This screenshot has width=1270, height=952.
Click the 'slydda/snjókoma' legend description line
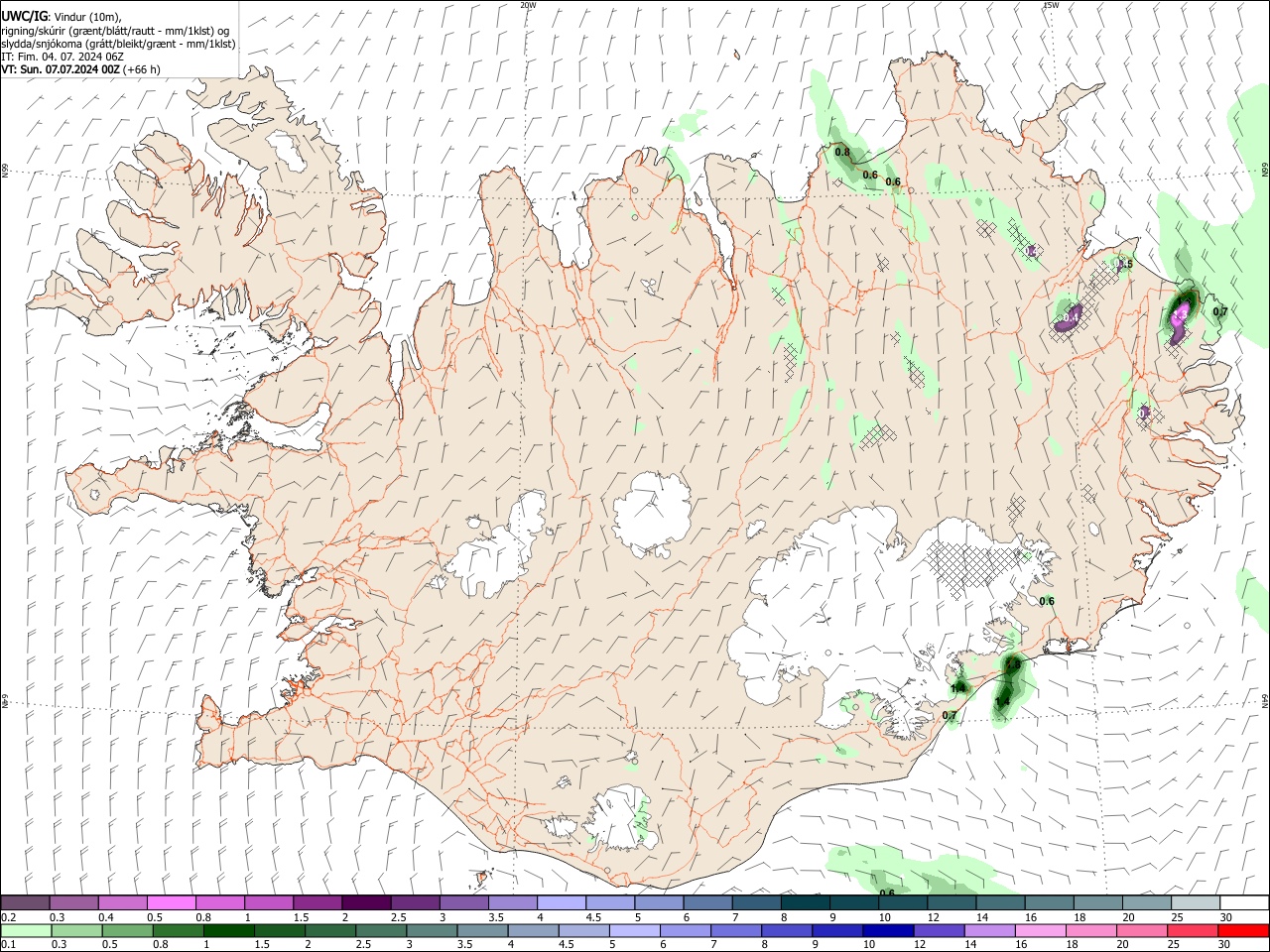tap(118, 44)
